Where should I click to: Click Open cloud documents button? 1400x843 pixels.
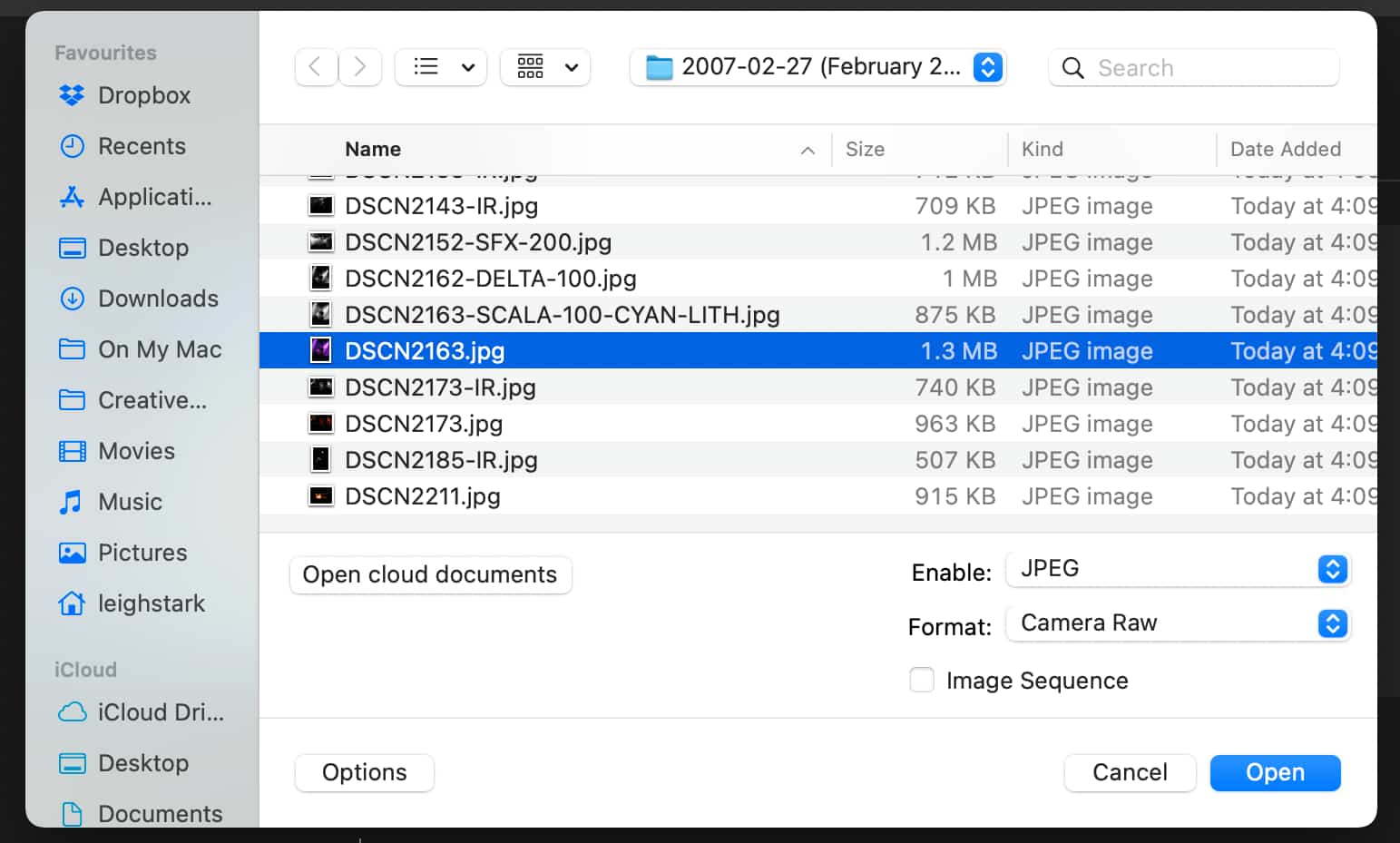430,574
